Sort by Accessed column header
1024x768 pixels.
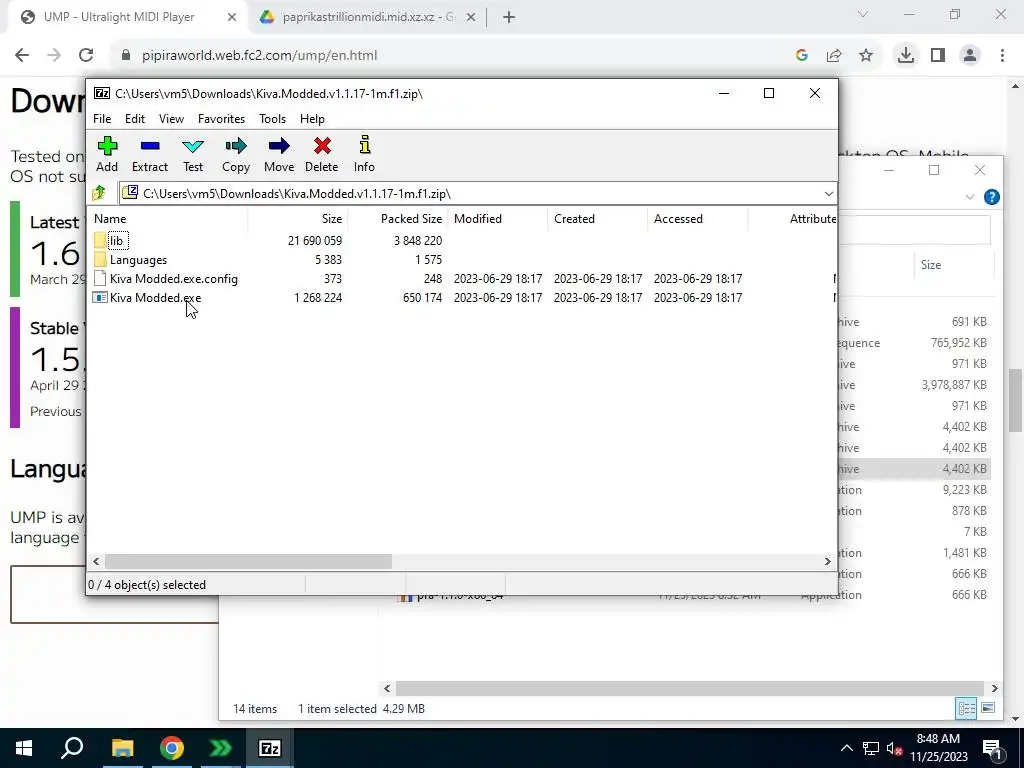pyautogui.click(x=697, y=219)
